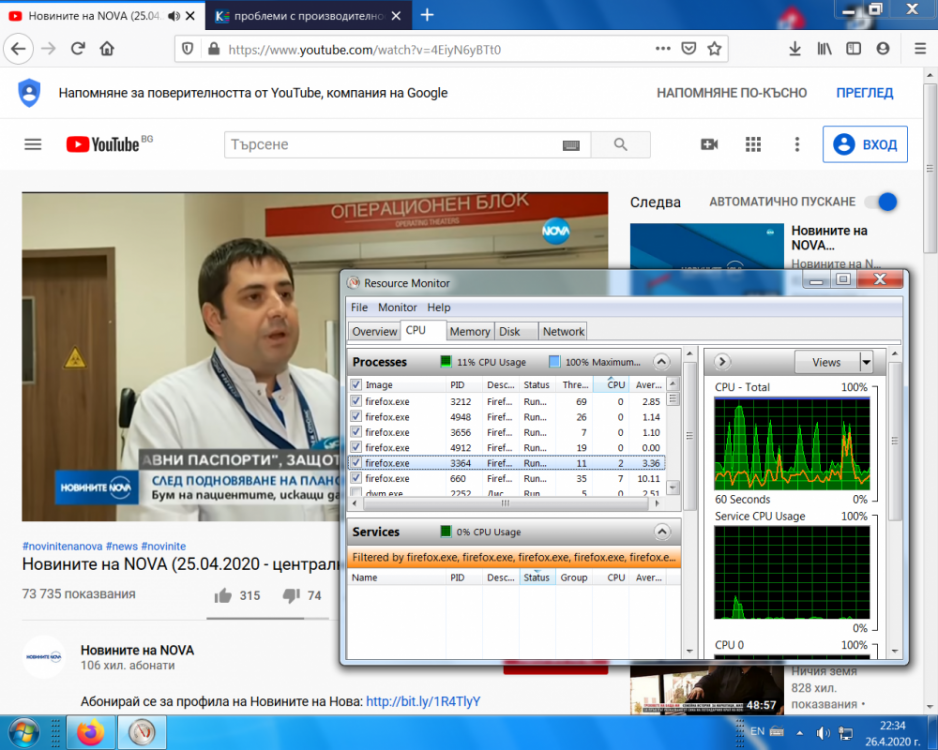Open Firefox account icon
Image resolution: width=938 pixels, height=750 pixels.
pos(883,48)
